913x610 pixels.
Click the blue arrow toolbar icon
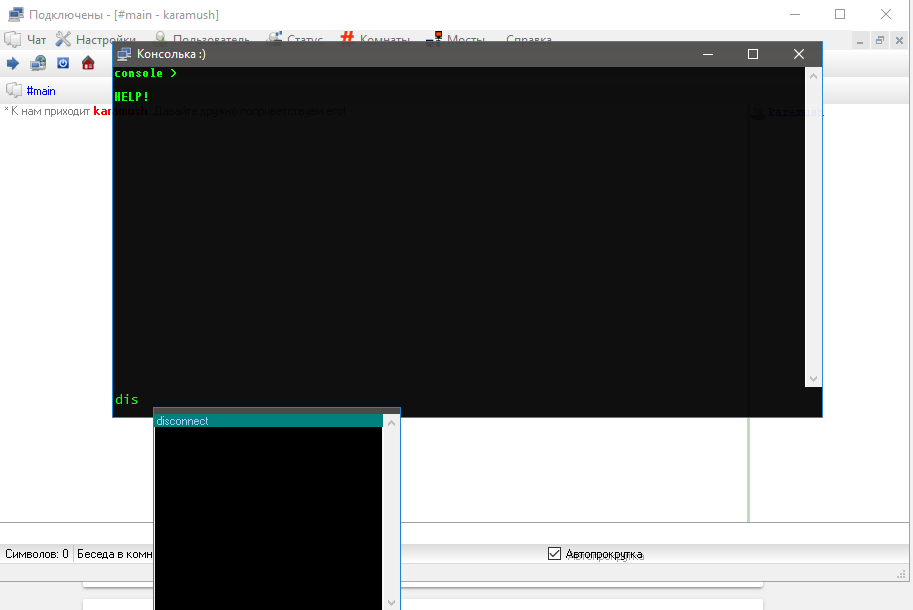(x=13, y=63)
